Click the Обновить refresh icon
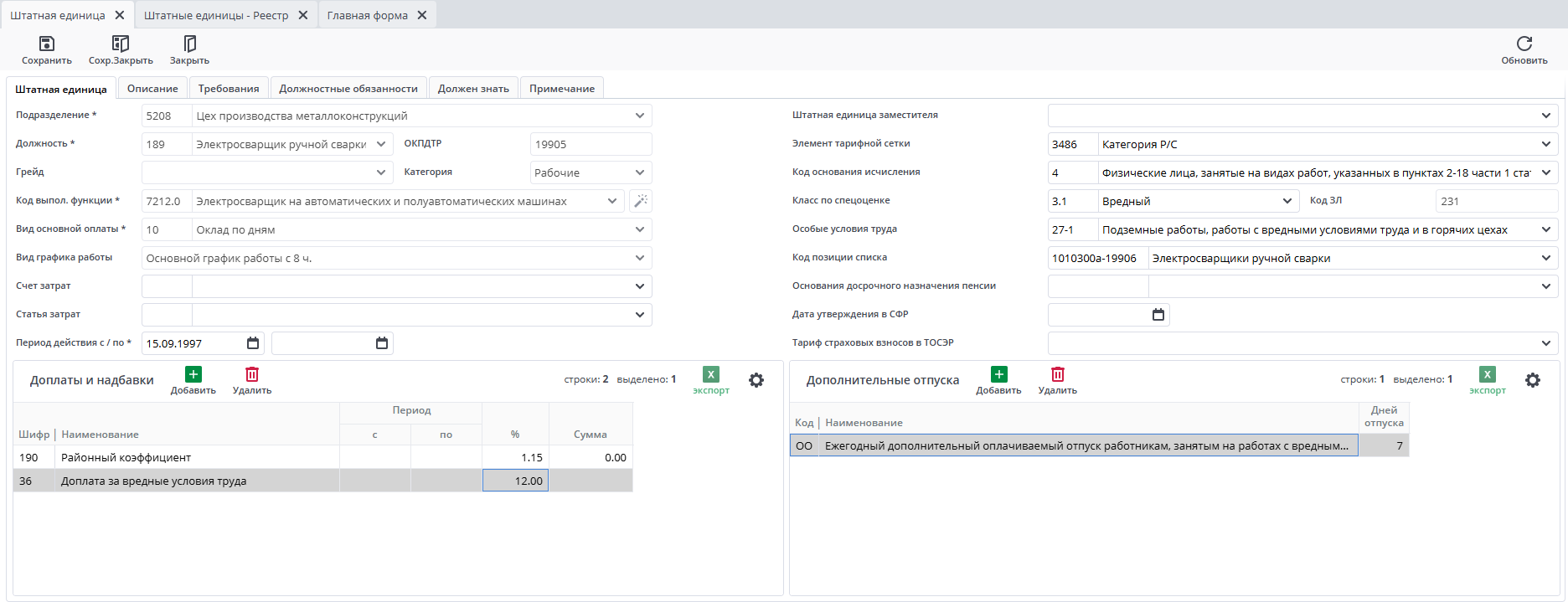1568x602 pixels. pyautogui.click(x=1524, y=44)
